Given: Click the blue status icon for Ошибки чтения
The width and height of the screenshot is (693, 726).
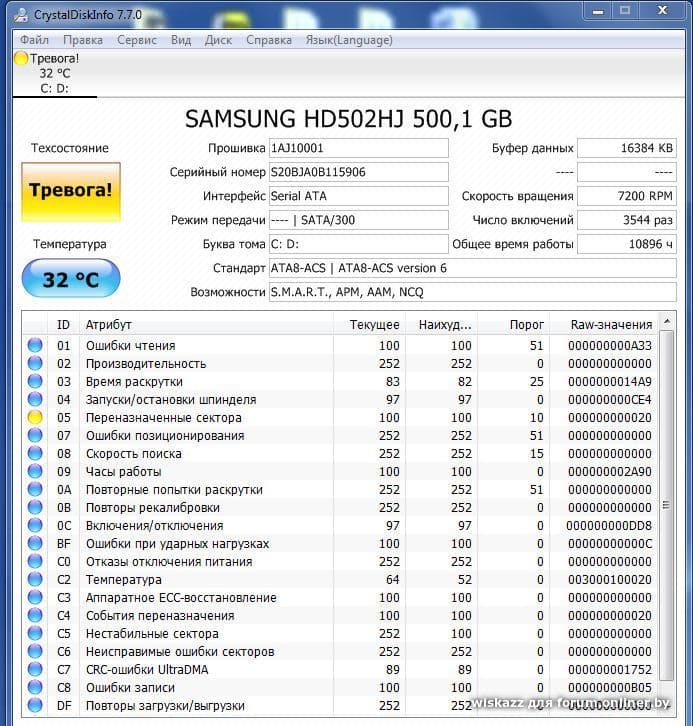Looking at the screenshot, I should pyautogui.click(x=35, y=345).
